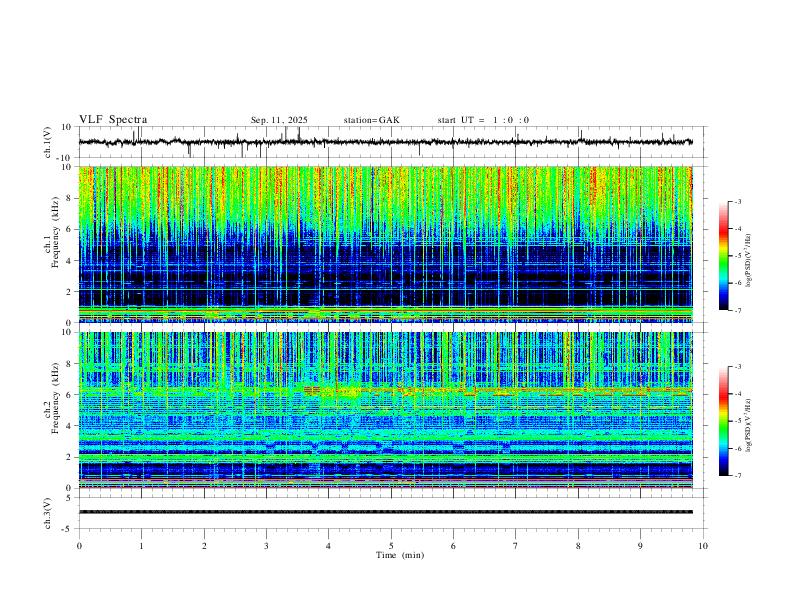Click the time axis tick label "7"
Image resolution: width=792 pixels, height=612 pixels.
516,546
